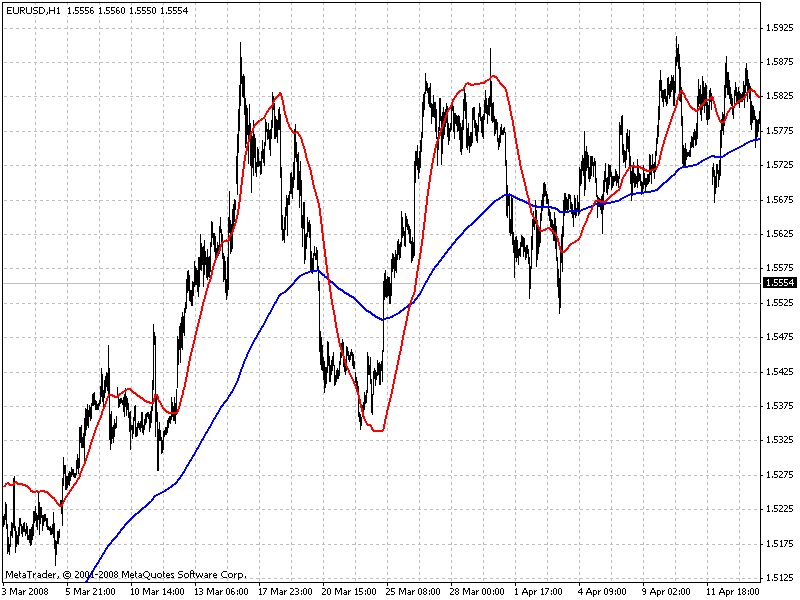Click the 1.5625 price axis label
The image size is (800, 600).
[780, 234]
